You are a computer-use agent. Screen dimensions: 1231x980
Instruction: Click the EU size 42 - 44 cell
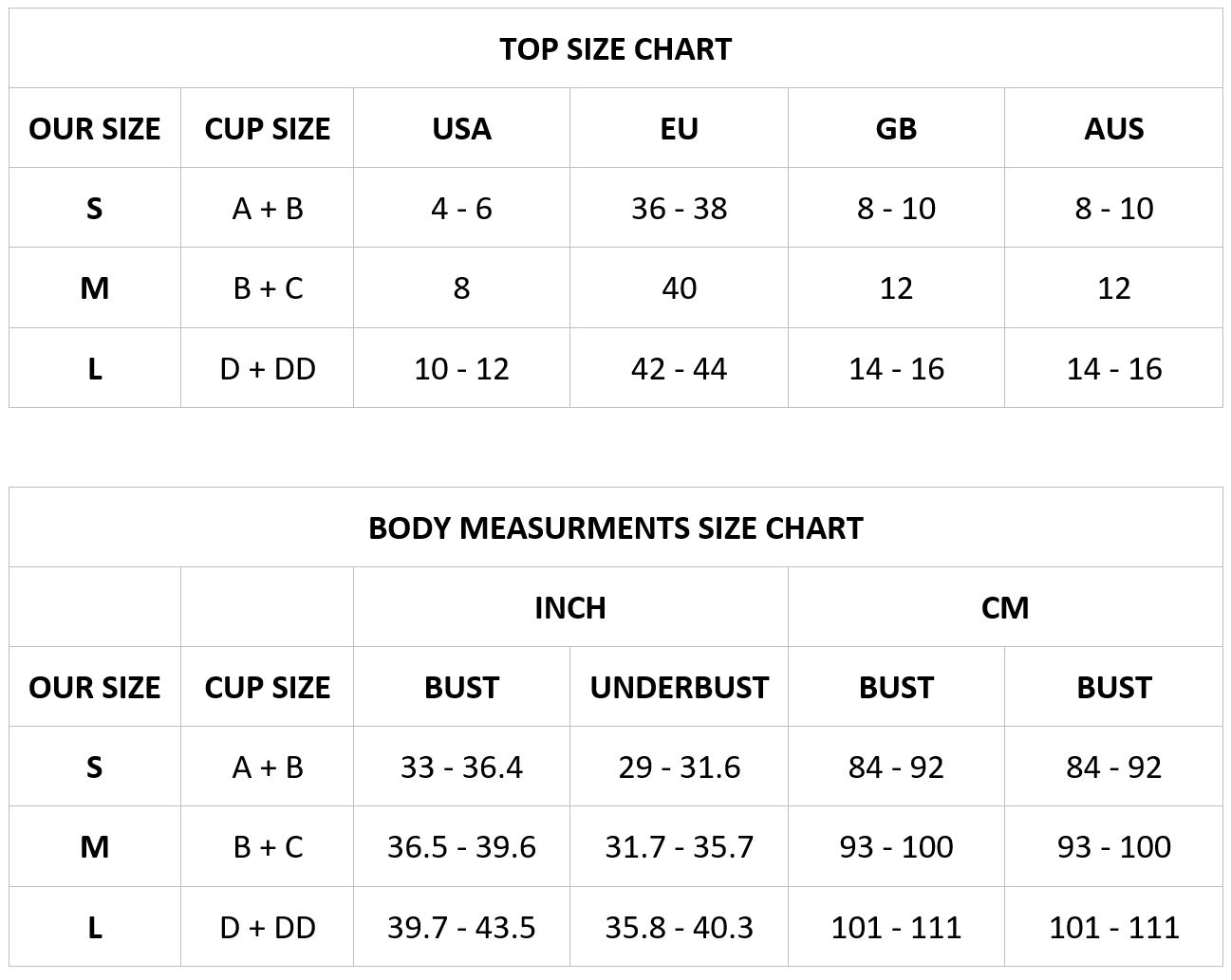pyautogui.click(x=679, y=369)
